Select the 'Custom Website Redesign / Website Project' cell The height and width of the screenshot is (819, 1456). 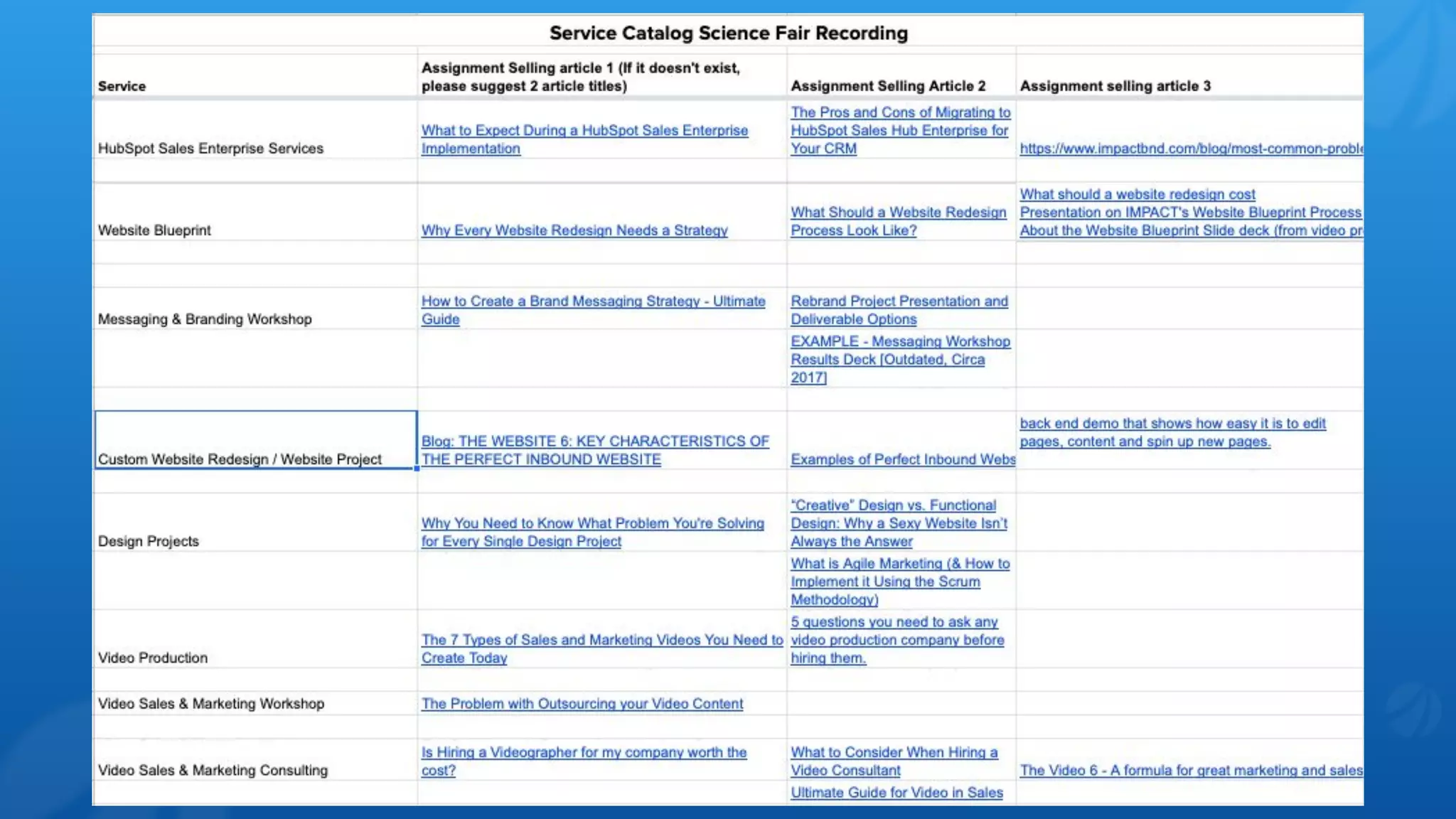(255, 441)
